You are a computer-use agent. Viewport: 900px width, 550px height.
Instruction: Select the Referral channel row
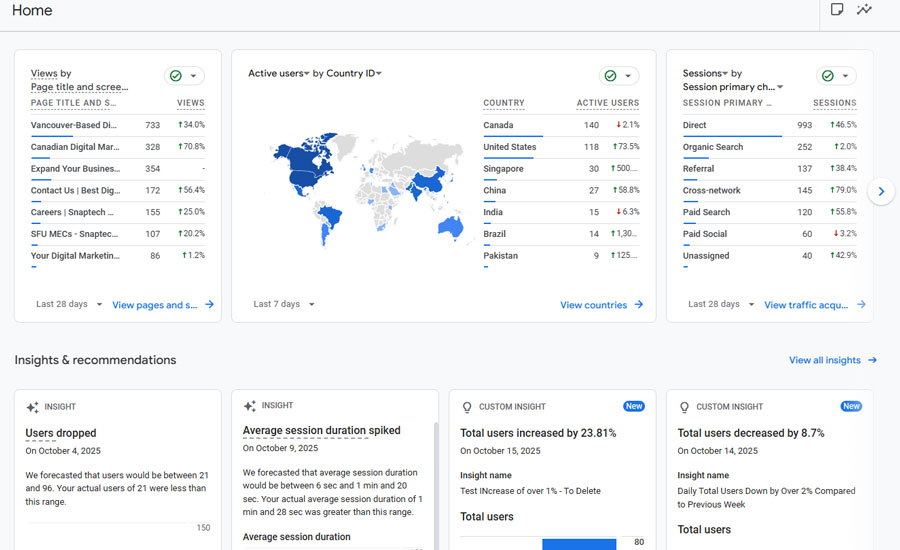(770, 169)
